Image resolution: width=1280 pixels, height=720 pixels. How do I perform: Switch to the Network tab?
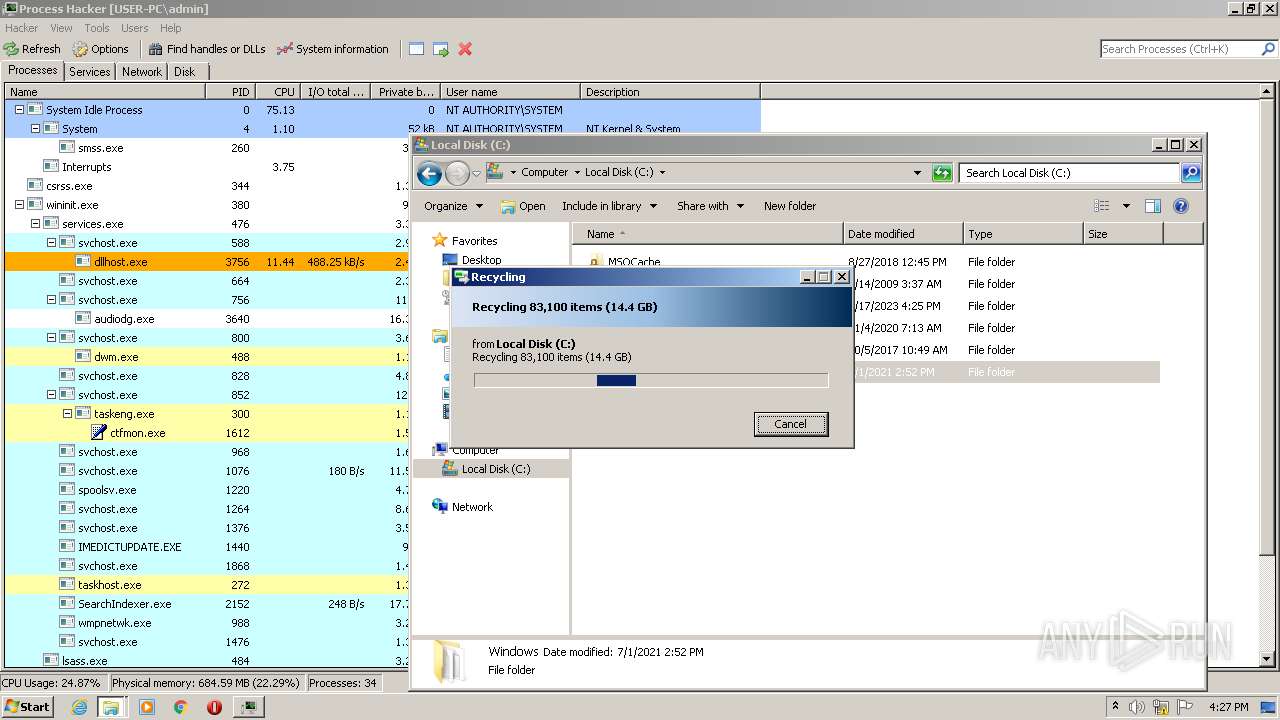pyautogui.click(x=142, y=72)
